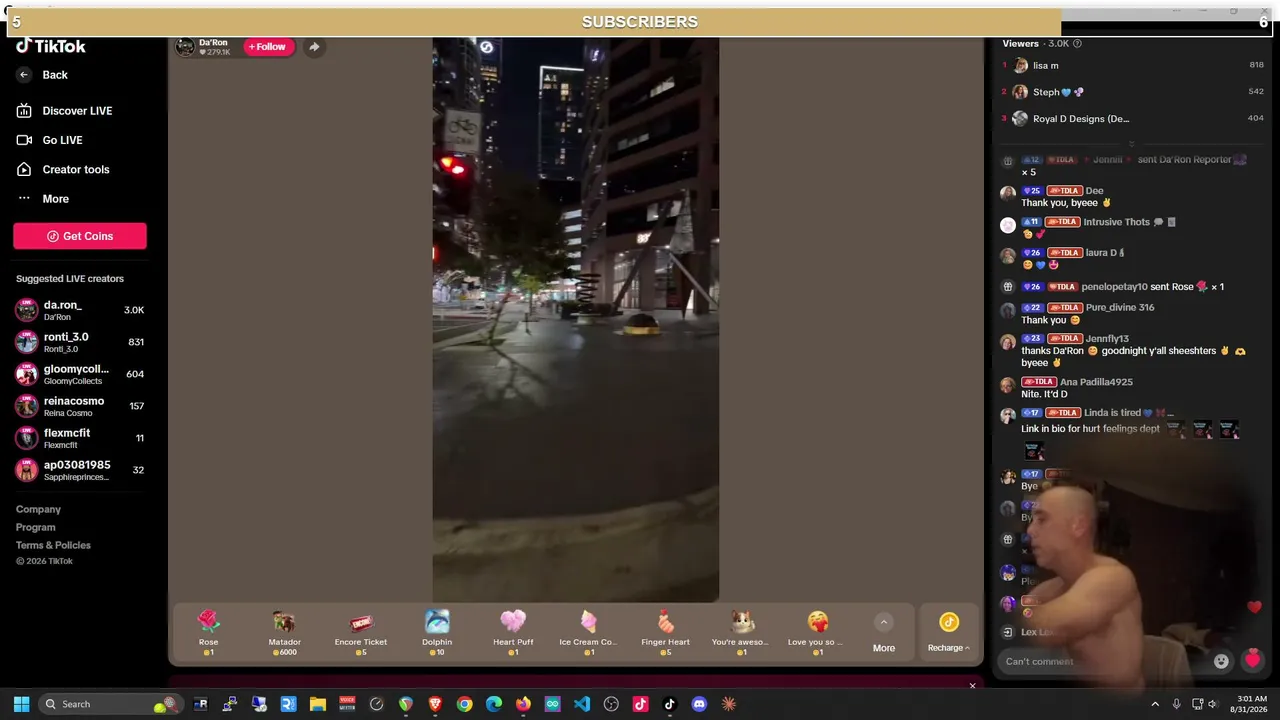Show hidden system tray icons

point(1155,704)
